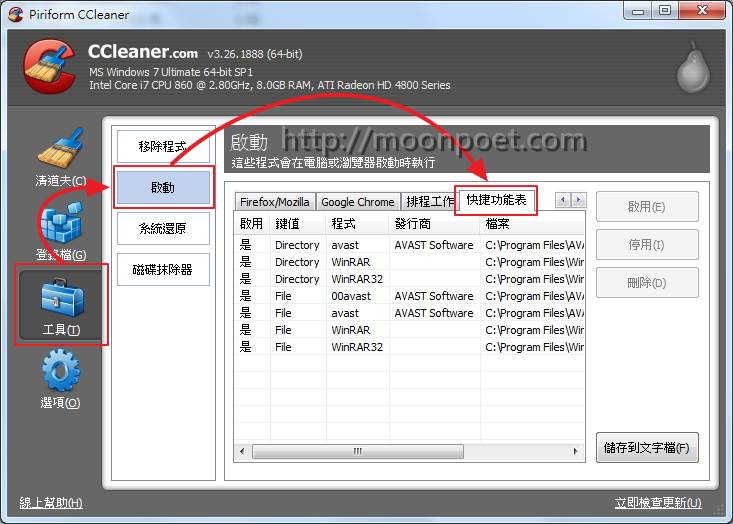Click 立即檢查更新 check for updates link
This screenshot has width=733, height=524.
(x=658, y=503)
